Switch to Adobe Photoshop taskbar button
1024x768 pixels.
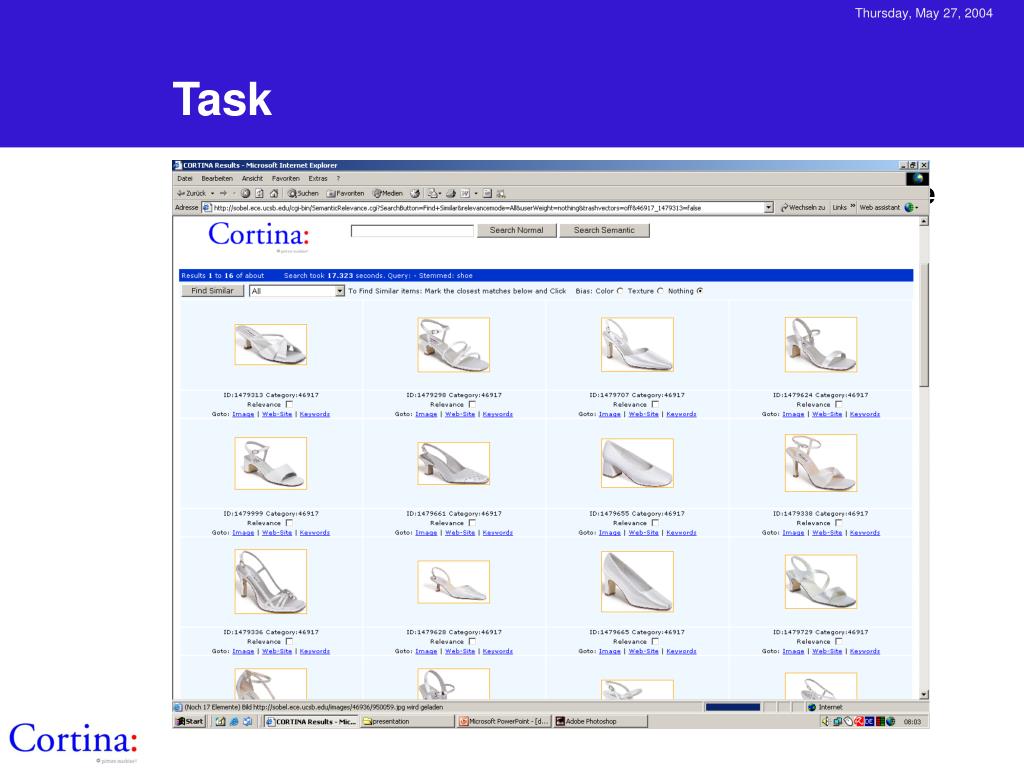click(600, 722)
